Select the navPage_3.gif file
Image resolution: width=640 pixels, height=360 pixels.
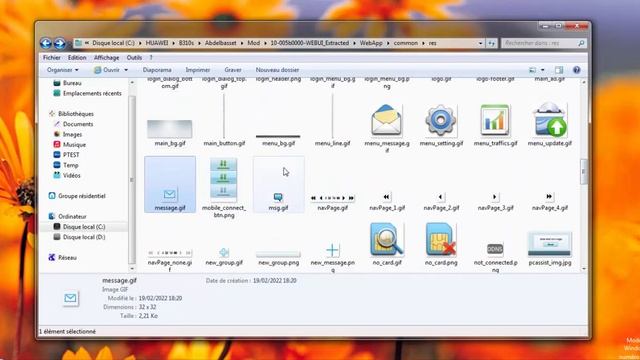click(x=495, y=202)
